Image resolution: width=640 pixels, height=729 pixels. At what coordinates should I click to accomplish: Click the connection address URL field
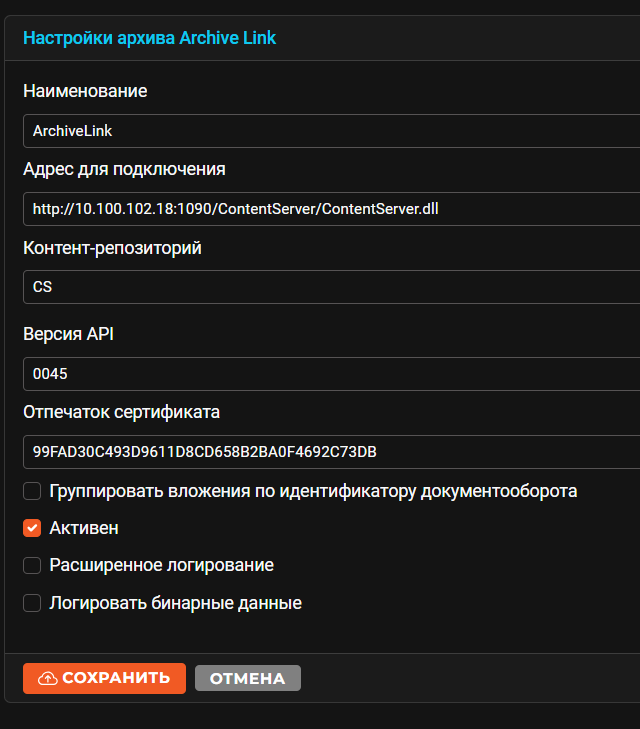click(330, 209)
